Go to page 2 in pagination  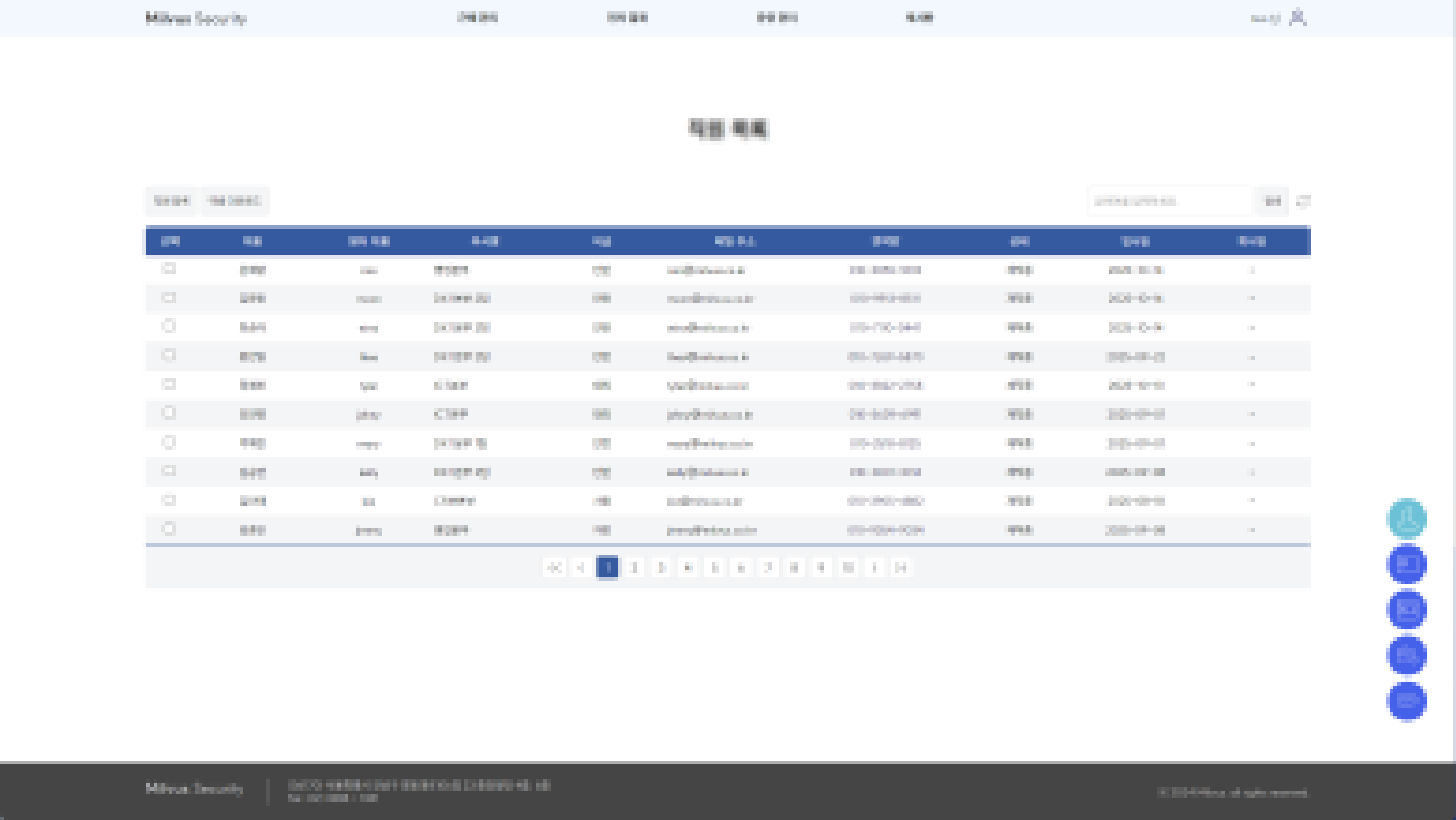point(634,567)
